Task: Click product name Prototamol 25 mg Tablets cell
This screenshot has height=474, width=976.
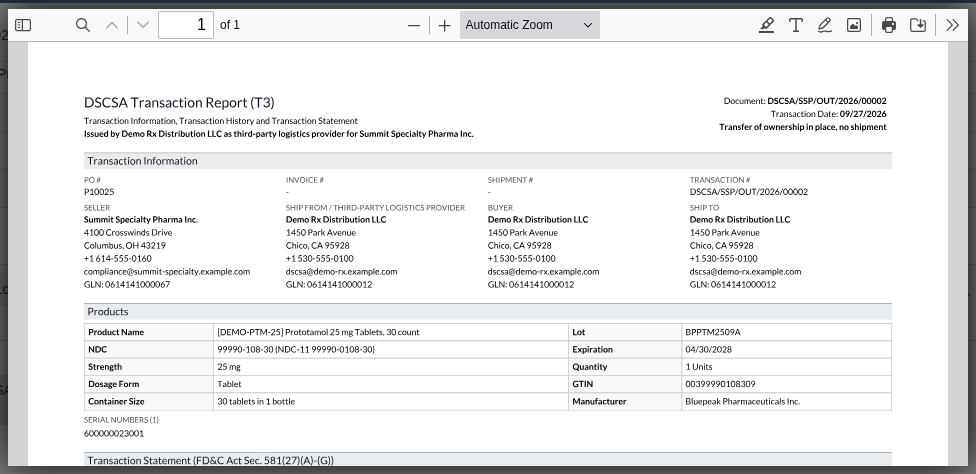Action: [390, 332]
